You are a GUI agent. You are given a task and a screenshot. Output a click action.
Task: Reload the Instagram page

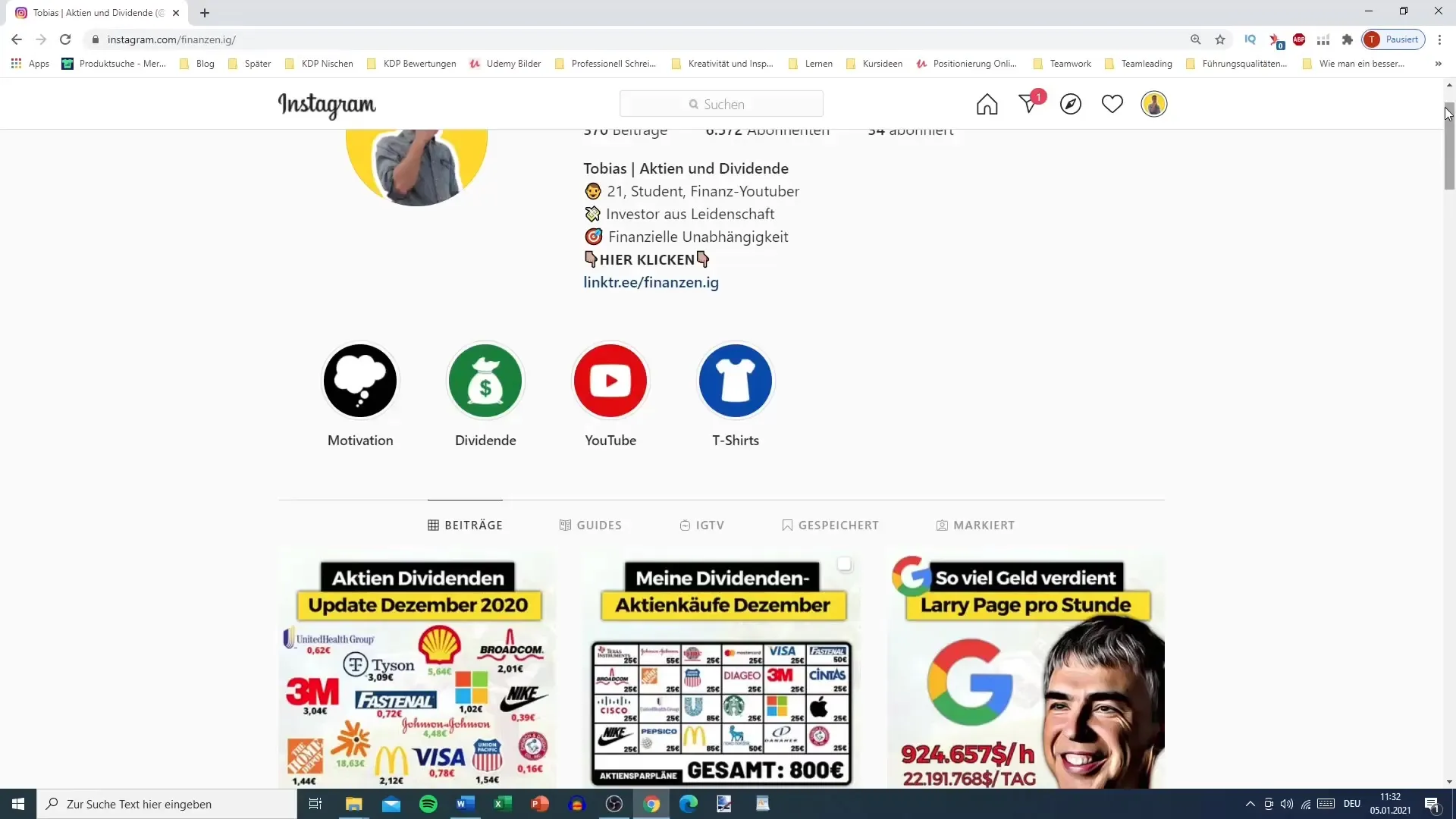(65, 39)
